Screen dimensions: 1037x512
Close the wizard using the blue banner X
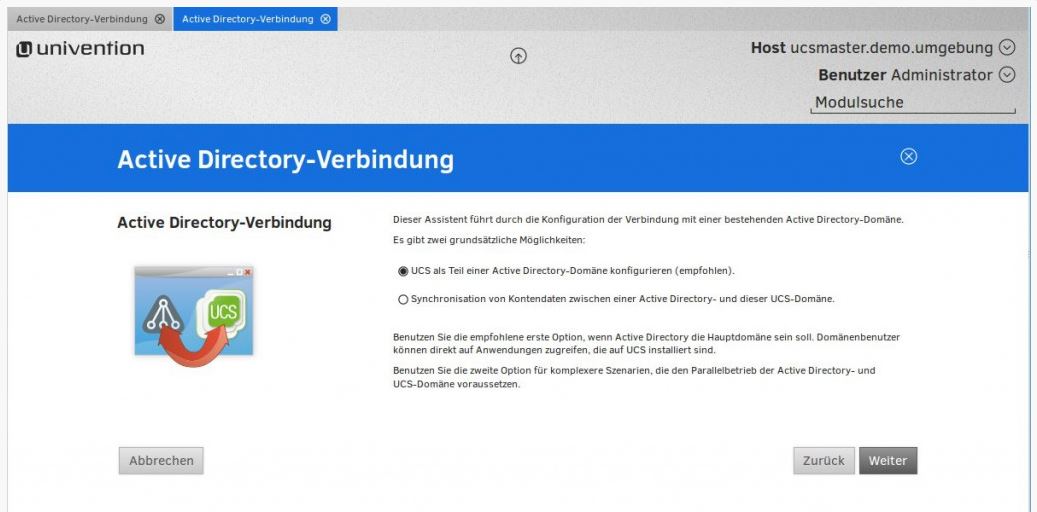909,156
